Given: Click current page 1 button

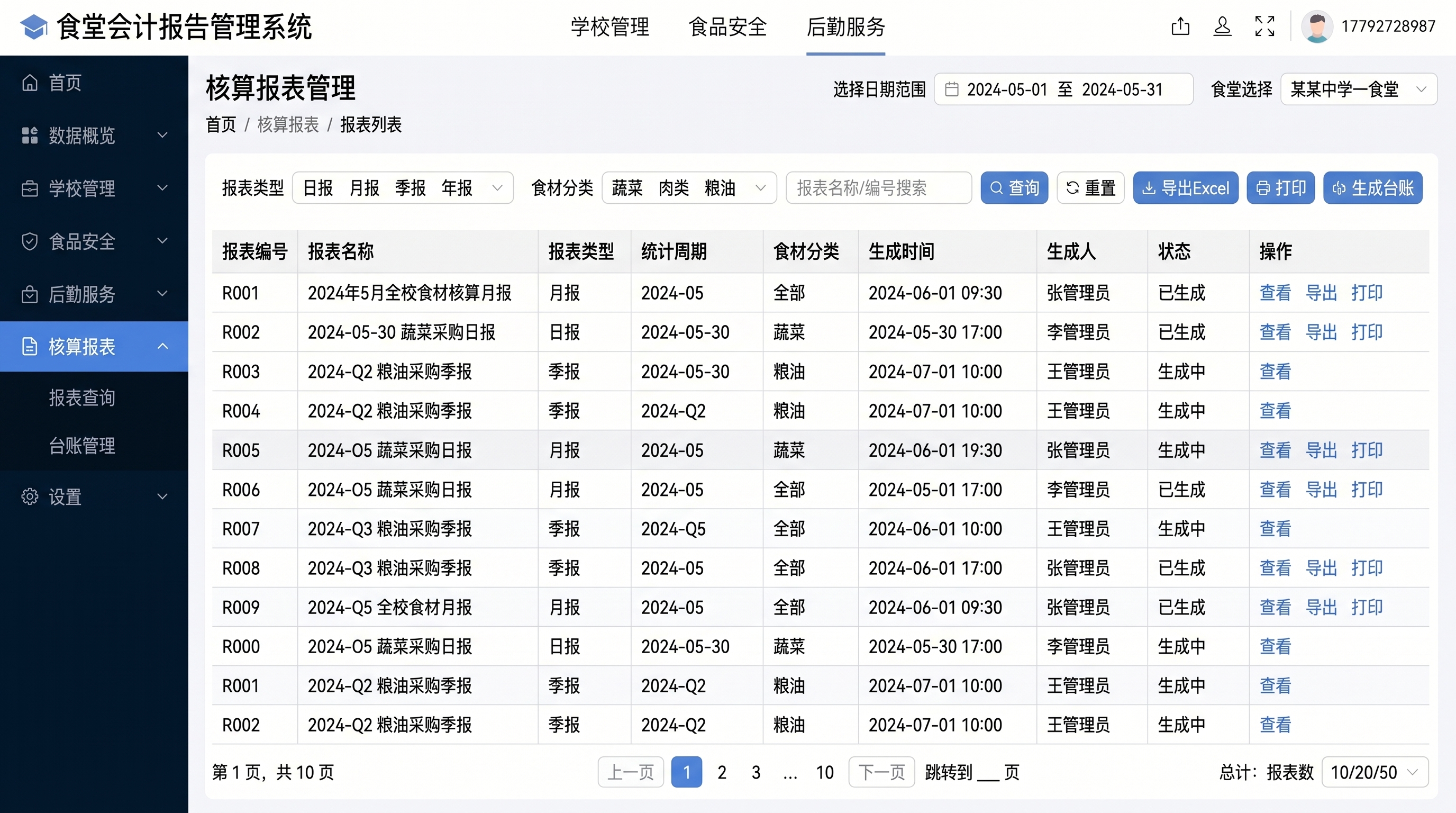Looking at the screenshot, I should coord(687,772).
